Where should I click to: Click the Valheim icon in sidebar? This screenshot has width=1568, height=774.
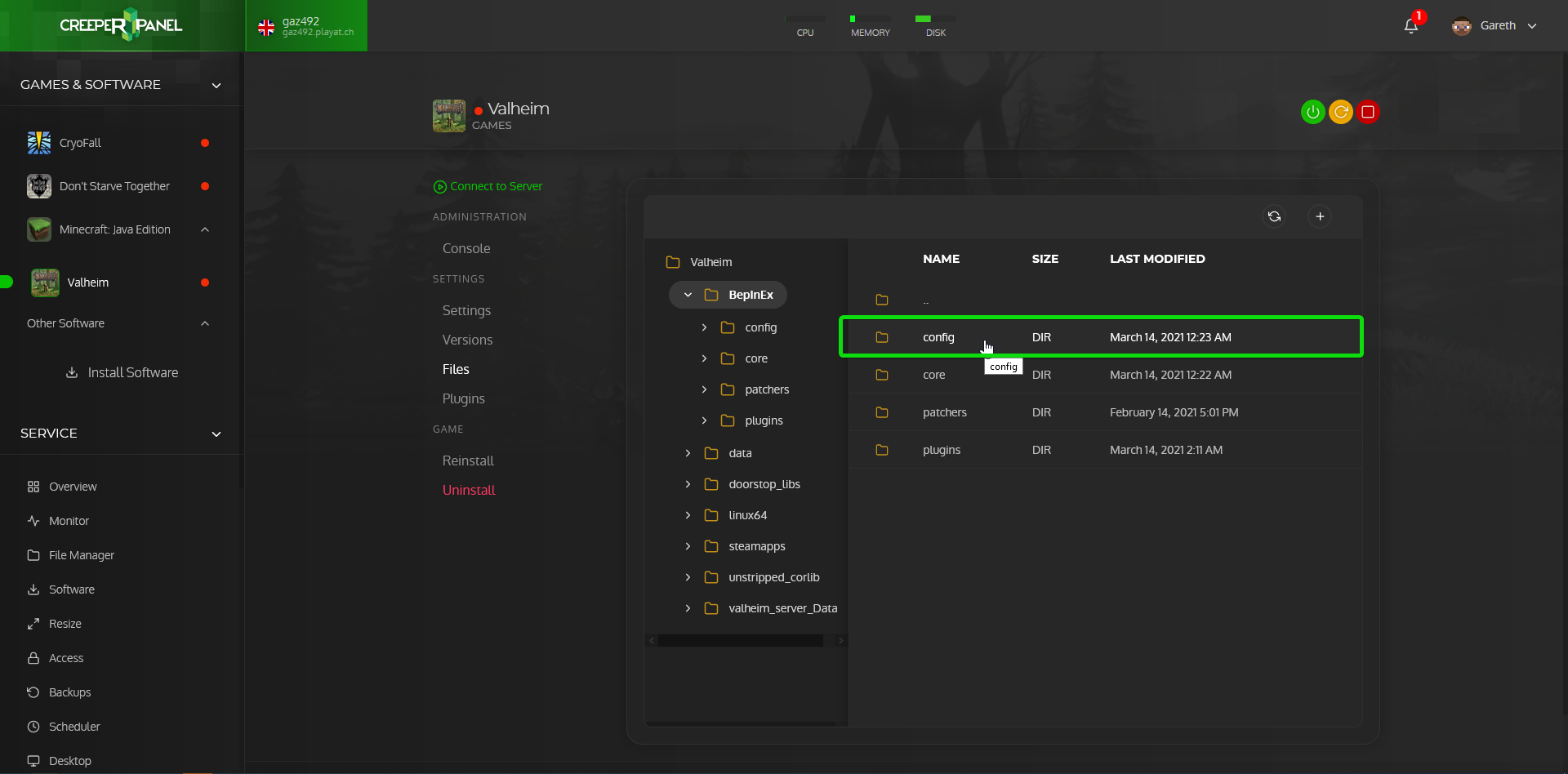45,282
